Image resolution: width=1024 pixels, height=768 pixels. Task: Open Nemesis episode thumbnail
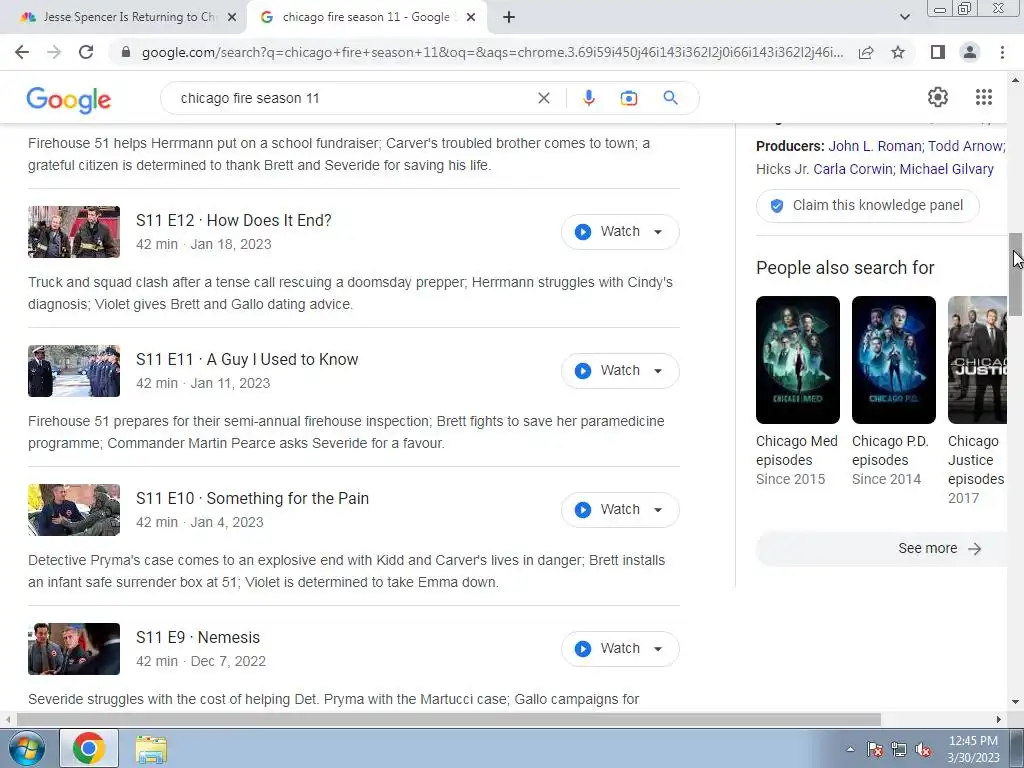click(x=74, y=649)
